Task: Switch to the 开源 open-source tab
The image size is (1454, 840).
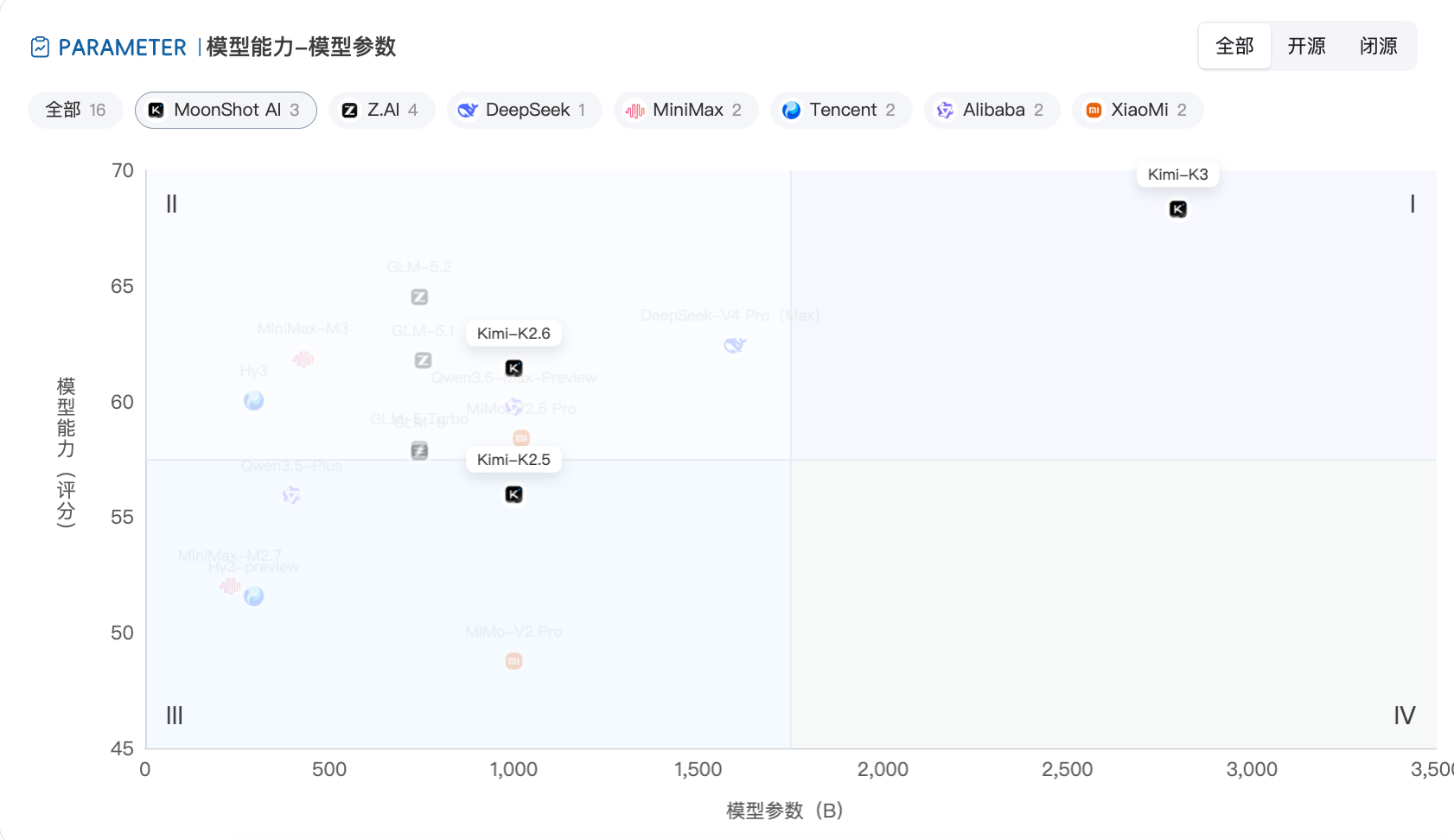Action: 1306,46
